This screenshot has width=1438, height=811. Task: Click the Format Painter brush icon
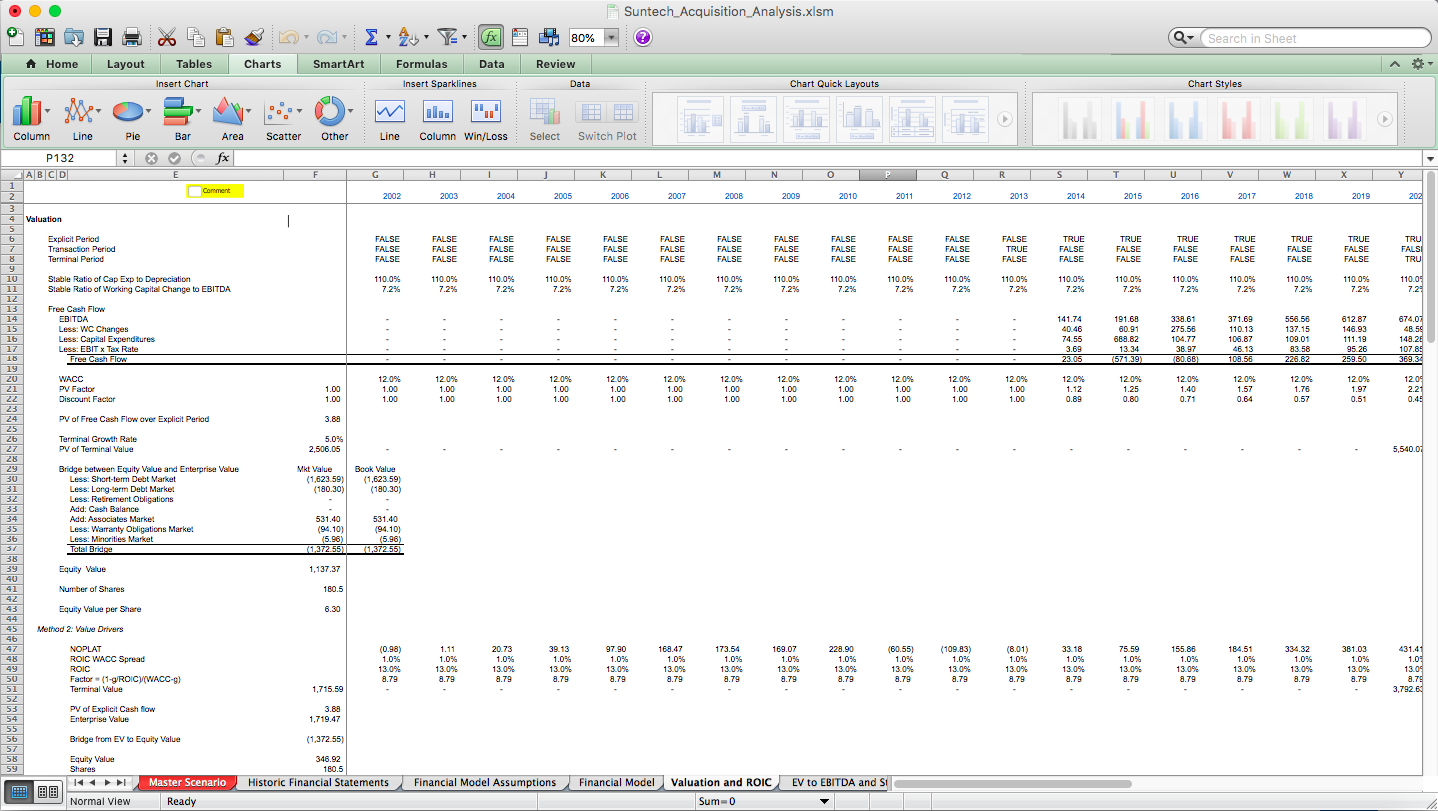click(253, 37)
